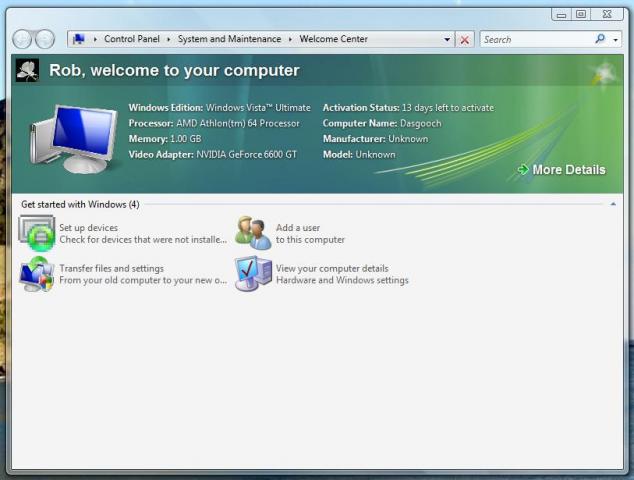634x480 pixels.
Task: Close the Welcome Center window
Action: pos(607,15)
